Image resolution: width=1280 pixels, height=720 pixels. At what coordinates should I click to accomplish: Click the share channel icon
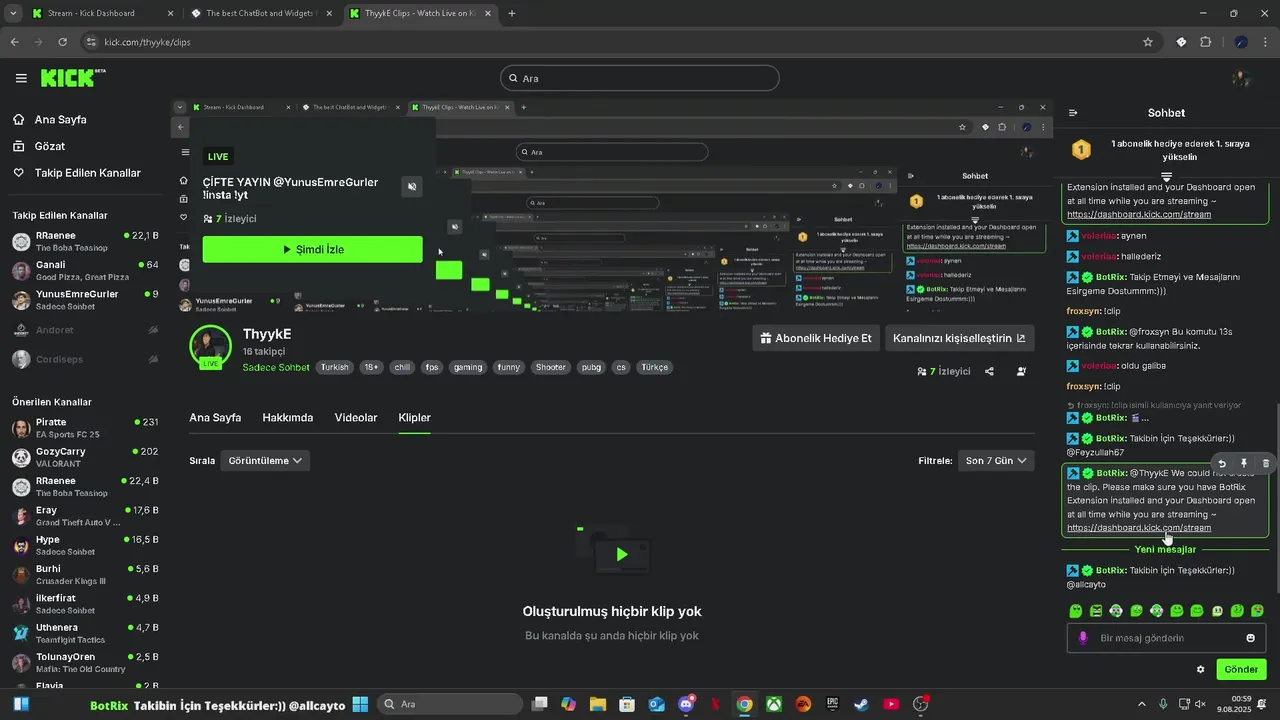[x=989, y=371]
